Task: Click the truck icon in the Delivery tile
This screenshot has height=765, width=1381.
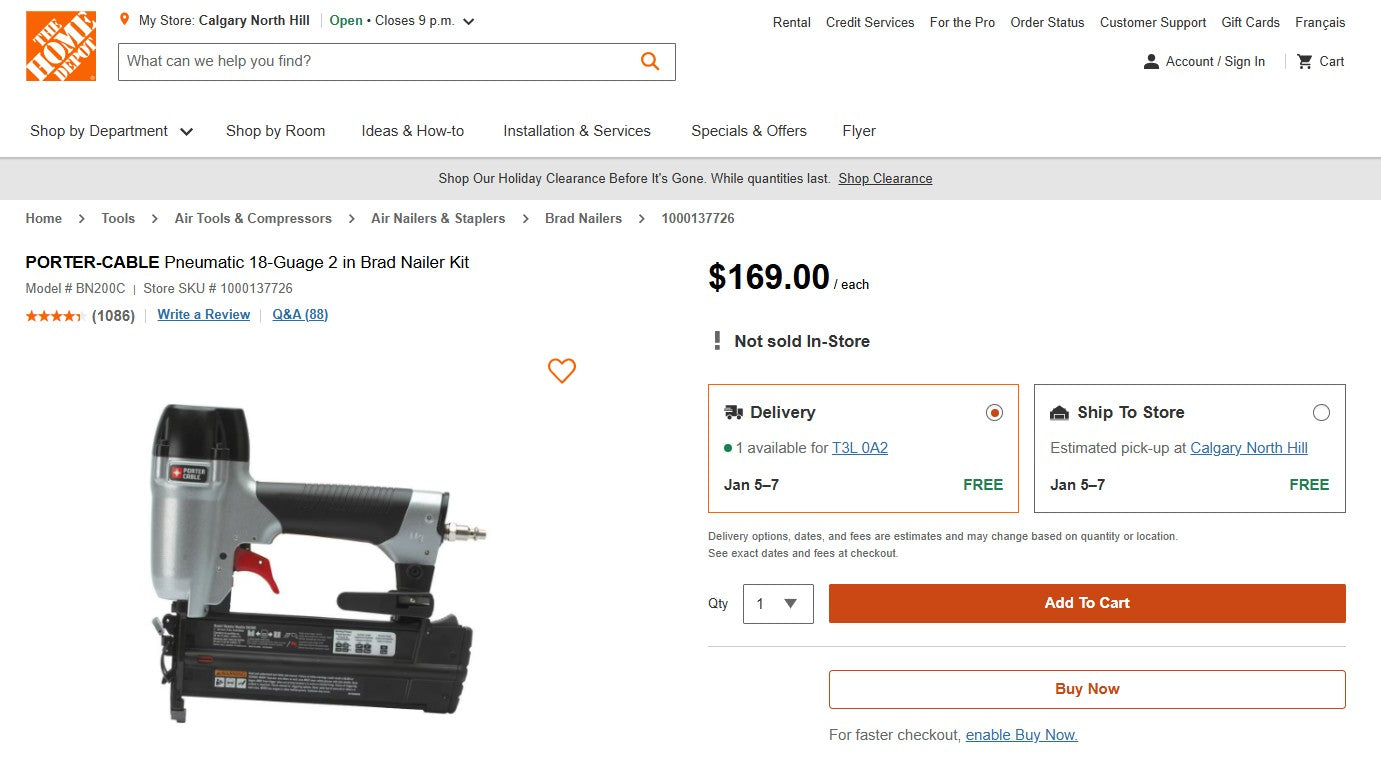Action: tap(733, 412)
